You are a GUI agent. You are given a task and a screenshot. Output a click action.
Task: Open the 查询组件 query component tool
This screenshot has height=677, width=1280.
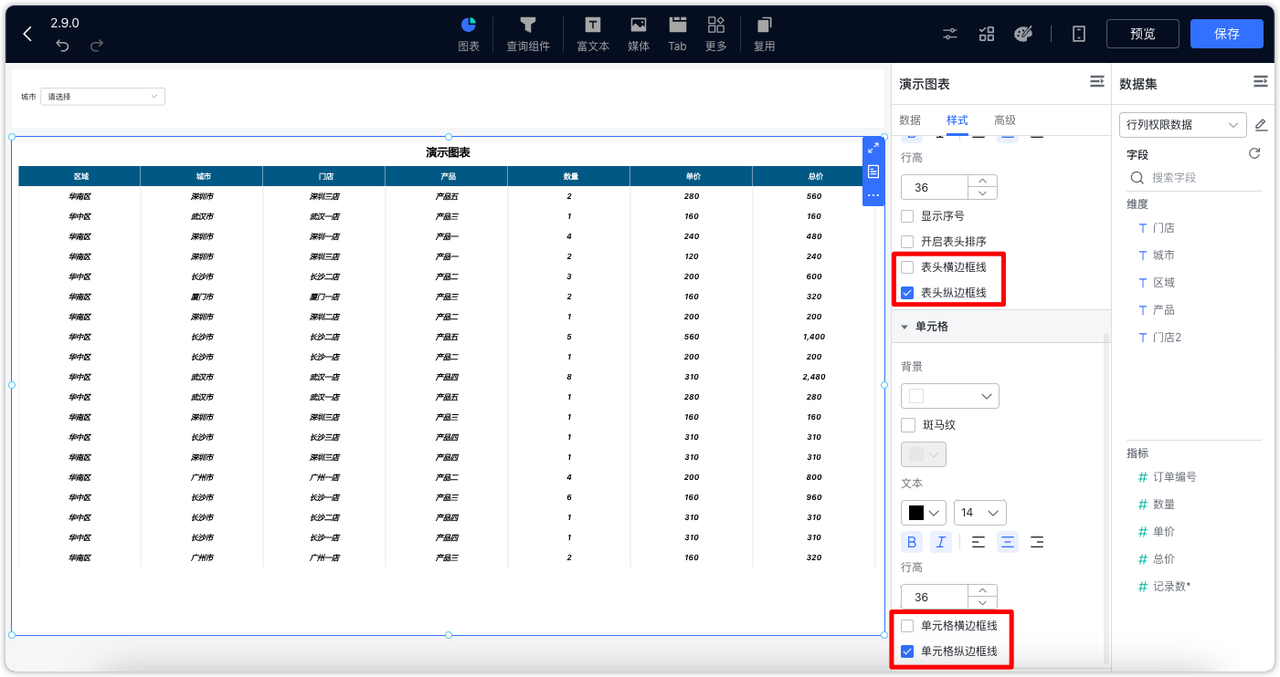pos(527,33)
